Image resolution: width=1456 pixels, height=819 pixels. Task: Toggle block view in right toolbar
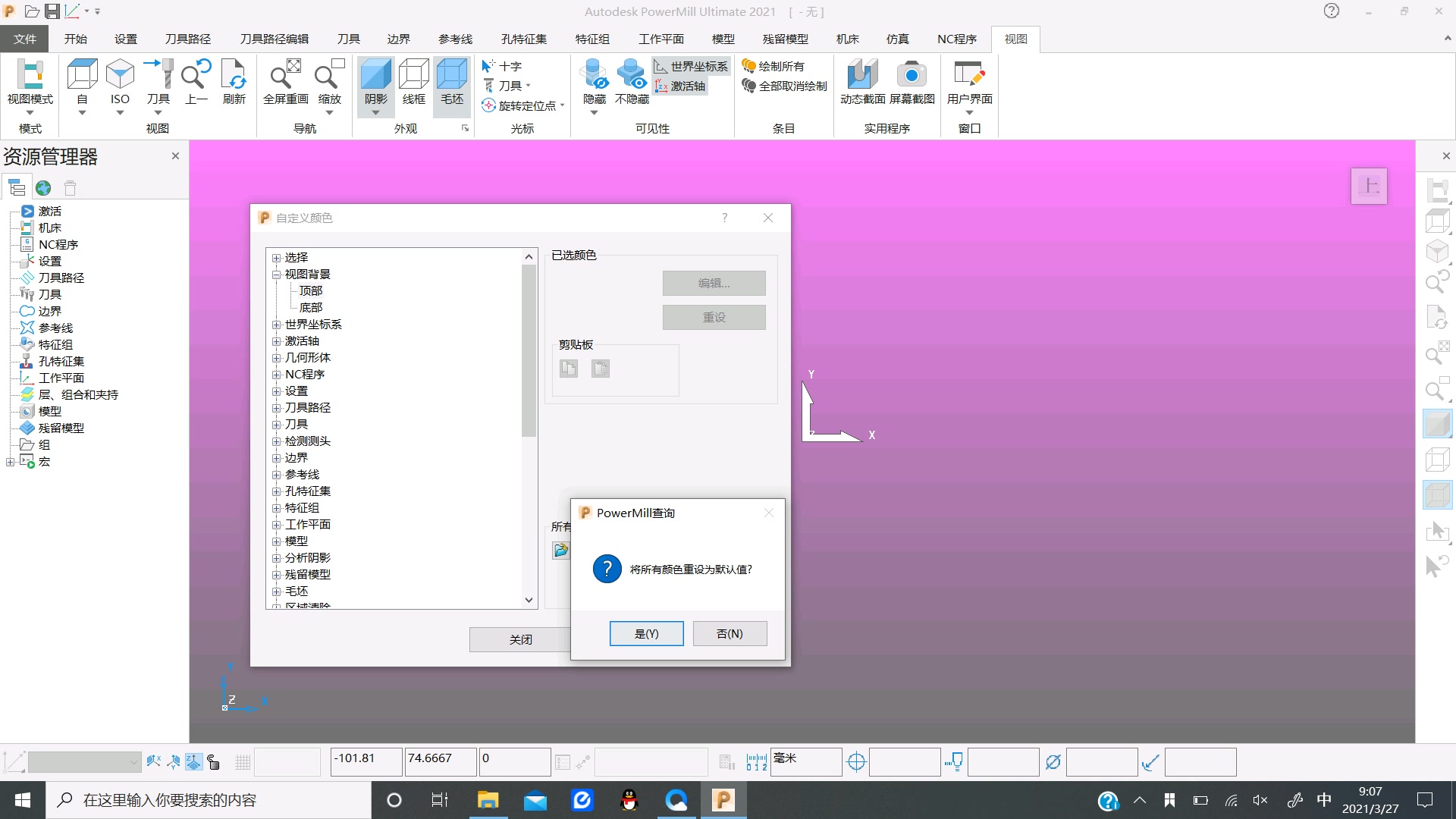pos(1437,495)
